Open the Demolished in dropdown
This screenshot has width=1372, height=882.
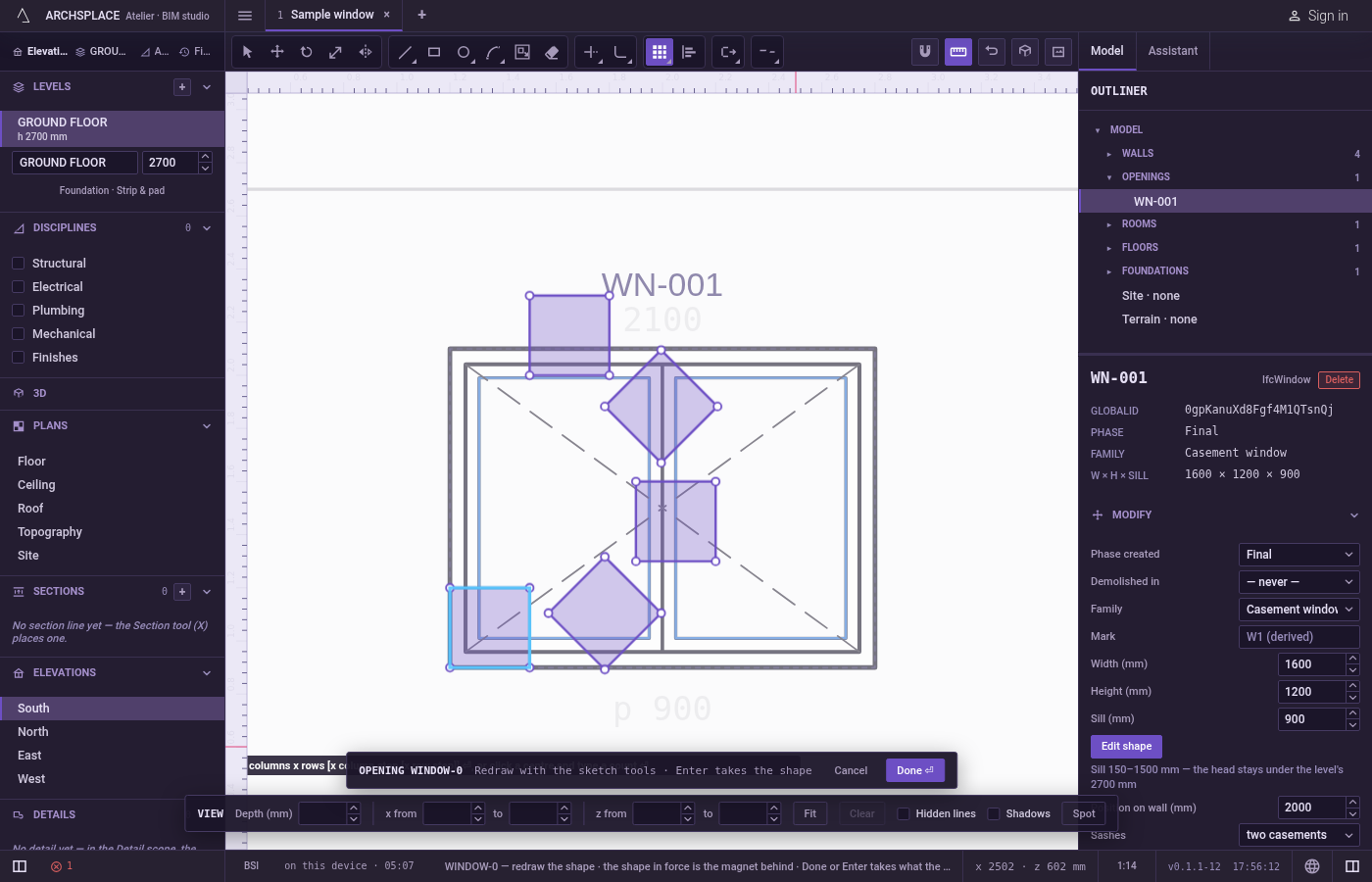point(1298,582)
